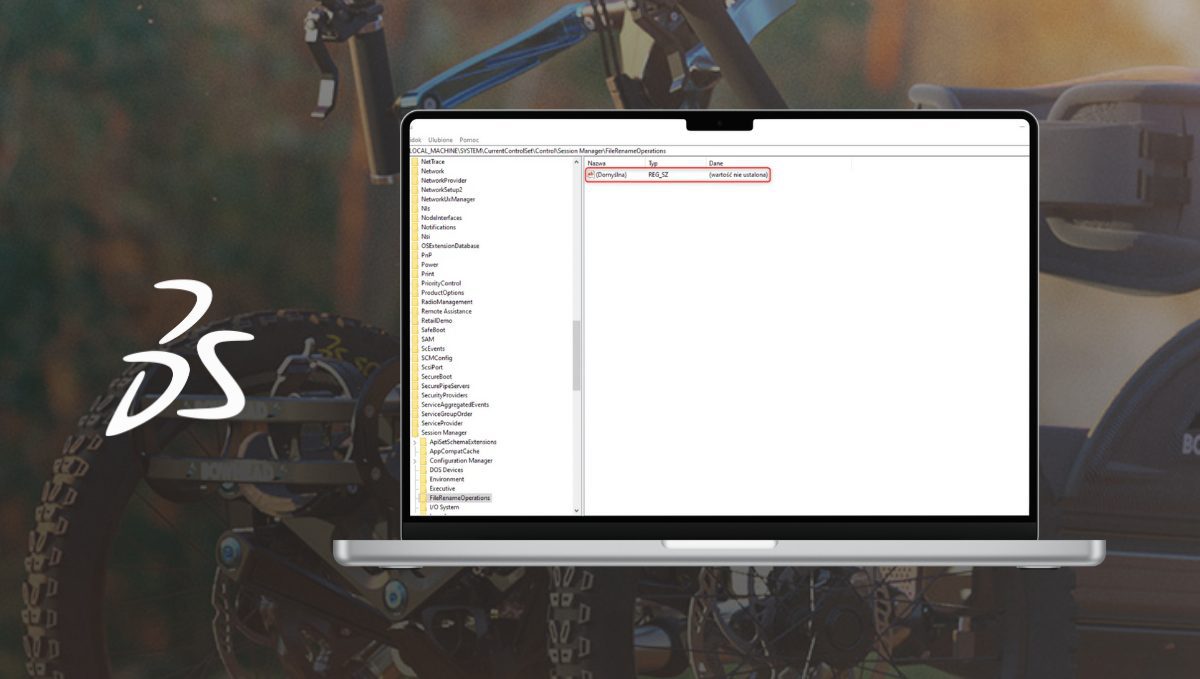The height and width of the screenshot is (679, 1200).
Task: Select the RetailDemo key
Action: pyautogui.click(x=437, y=320)
